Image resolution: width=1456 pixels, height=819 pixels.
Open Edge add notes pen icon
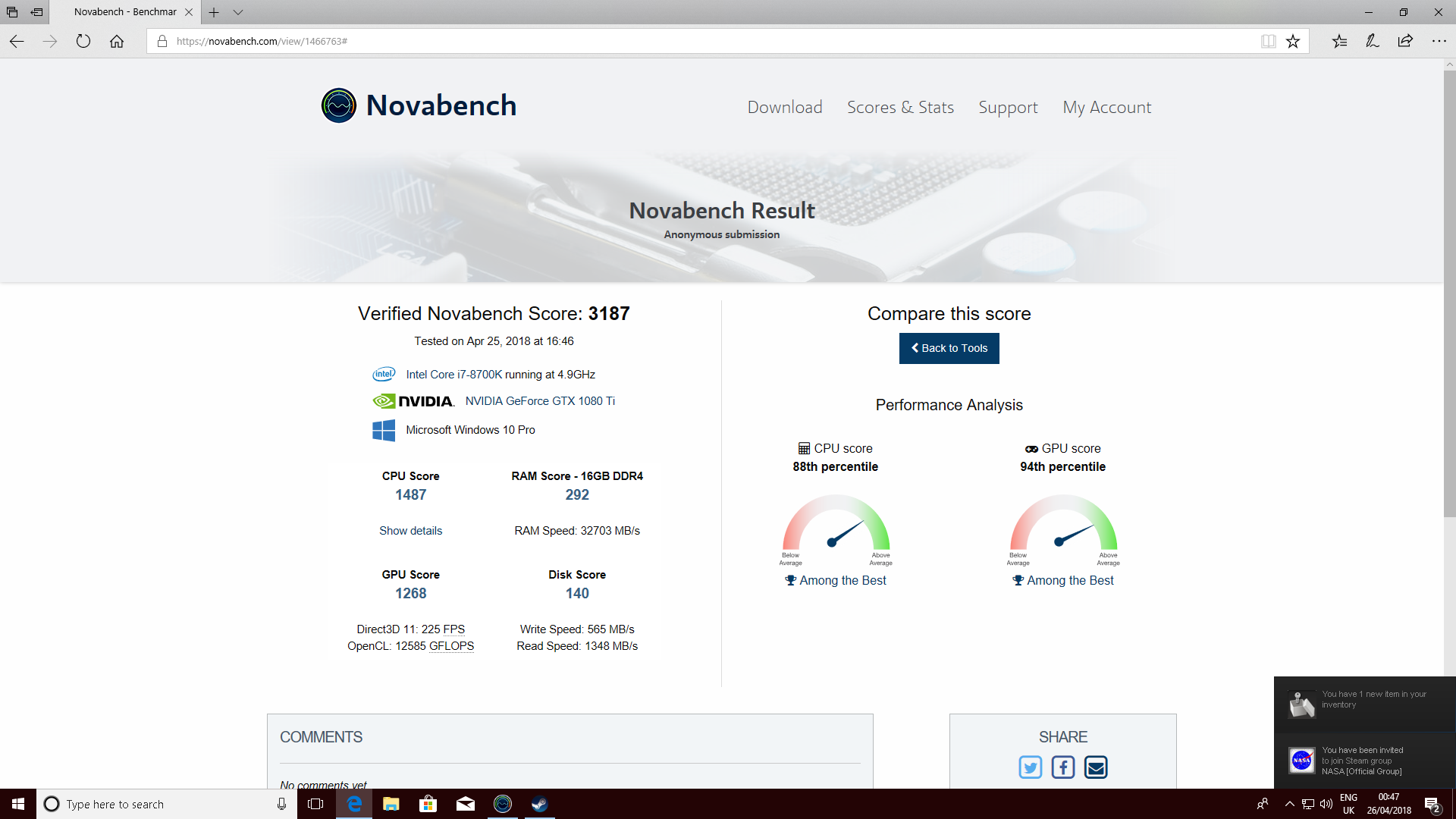click(1372, 41)
